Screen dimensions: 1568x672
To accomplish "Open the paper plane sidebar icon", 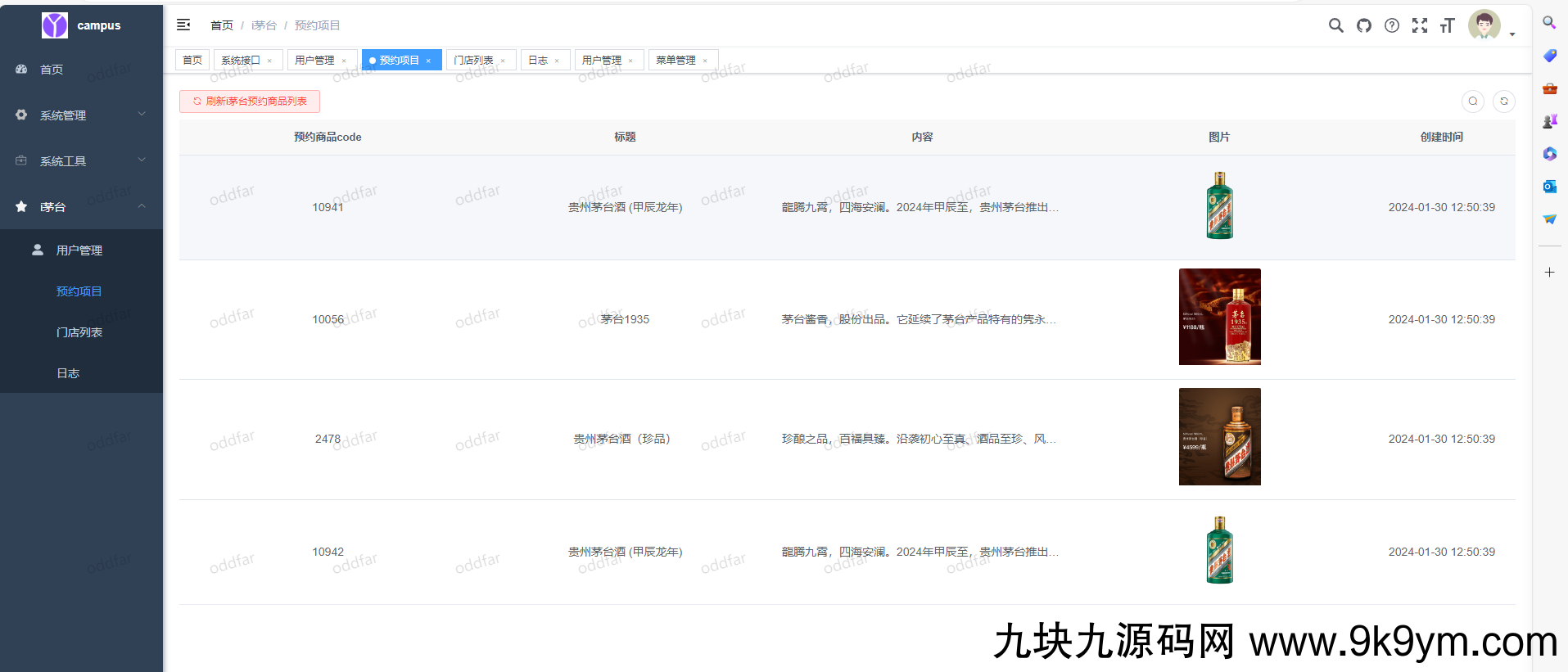I will click(1549, 219).
